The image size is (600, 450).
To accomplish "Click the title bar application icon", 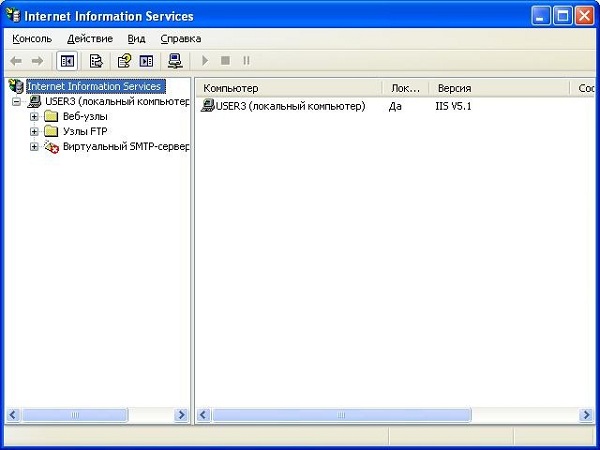I will point(13,15).
